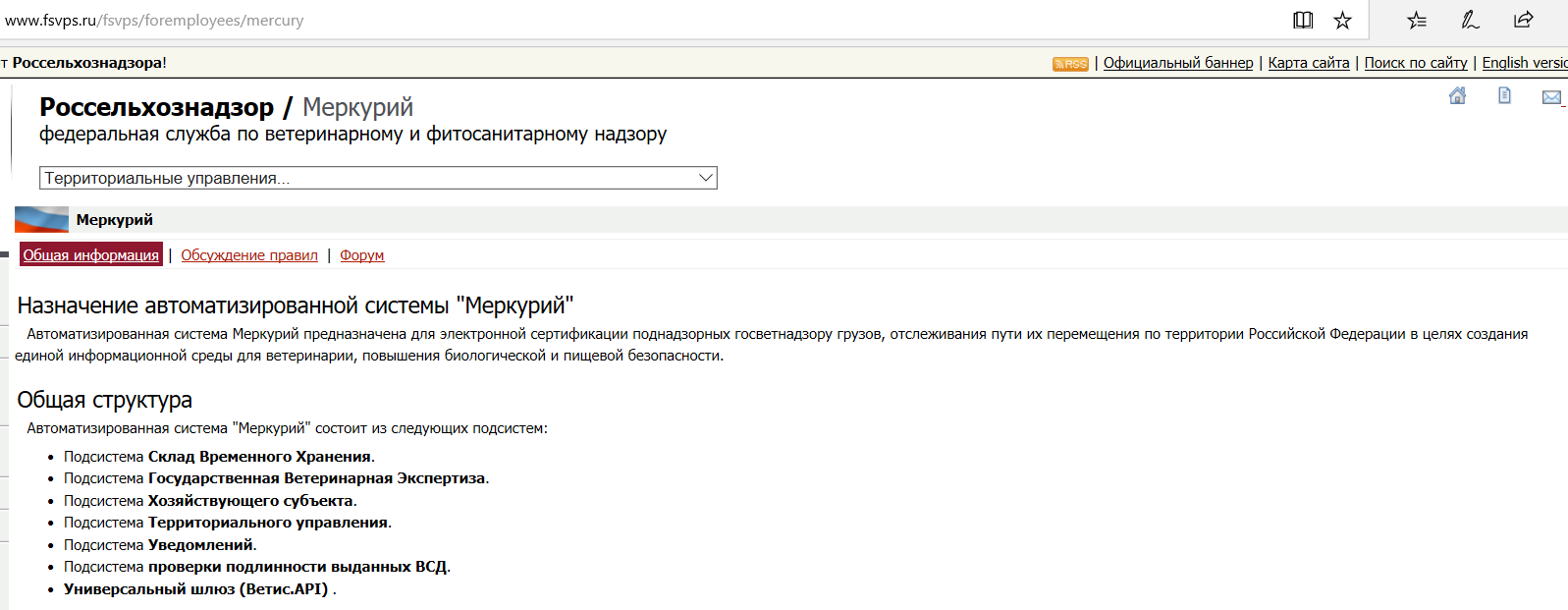Click the orange RSS feed icon
This screenshot has height=610, width=1568.
tap(1070, 64)
